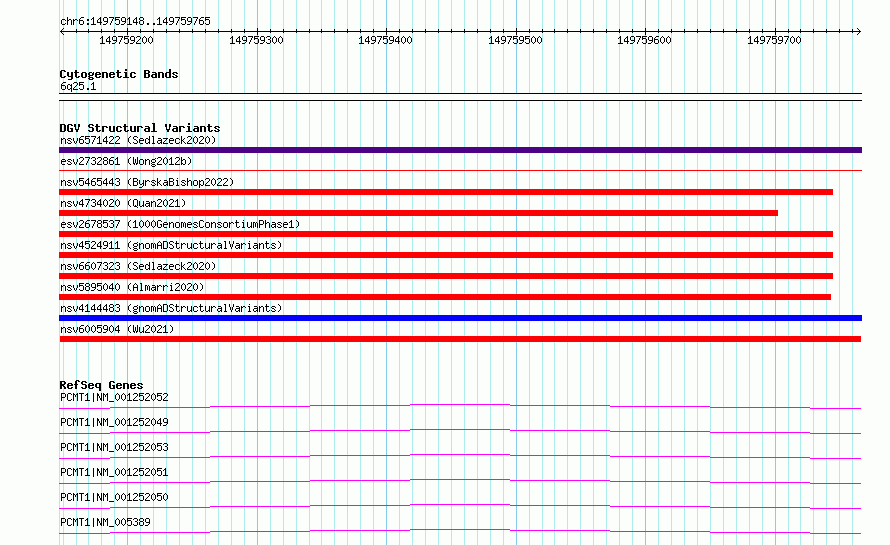Click ruler position 149759400
This screenshot has width=890, height=545.
[385, 40]
